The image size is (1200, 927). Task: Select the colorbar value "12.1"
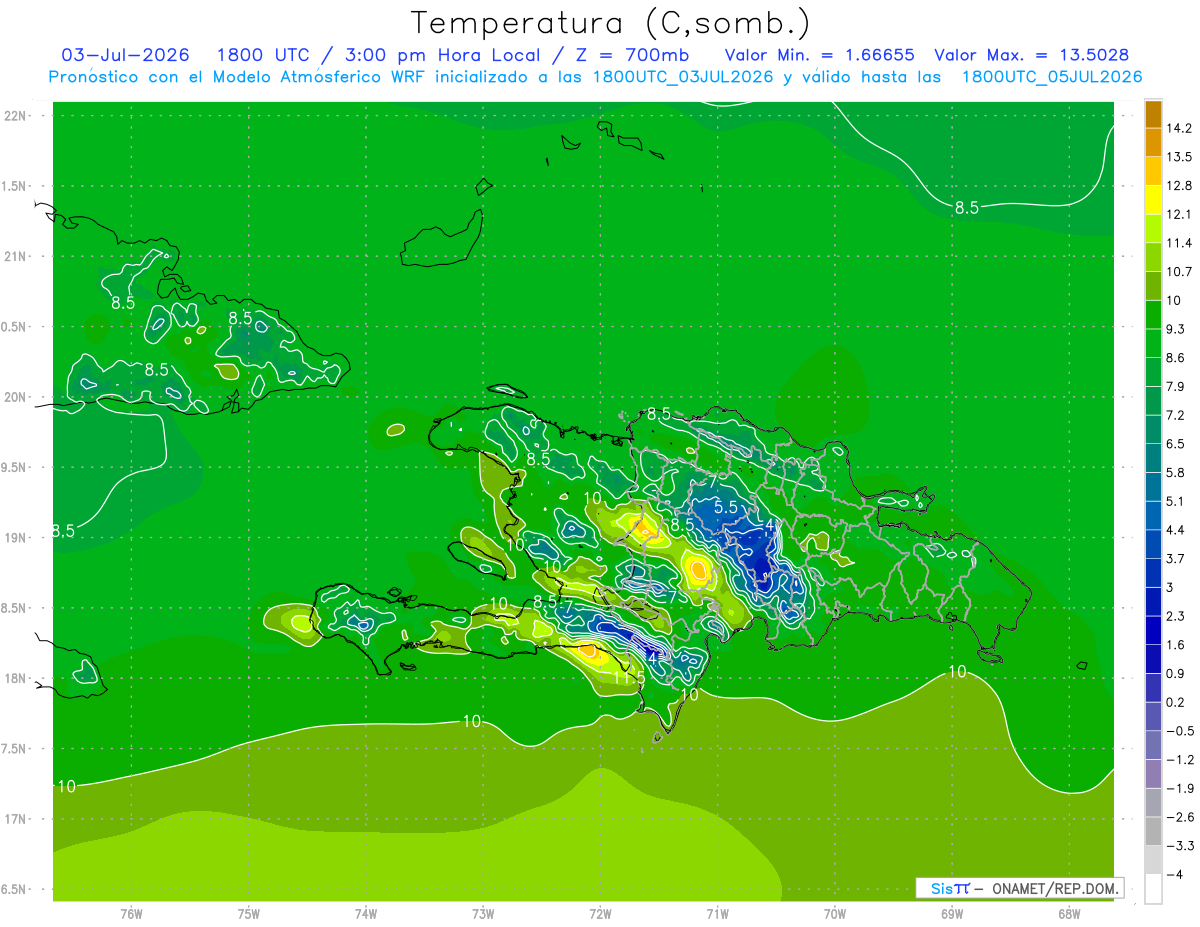1177,214
